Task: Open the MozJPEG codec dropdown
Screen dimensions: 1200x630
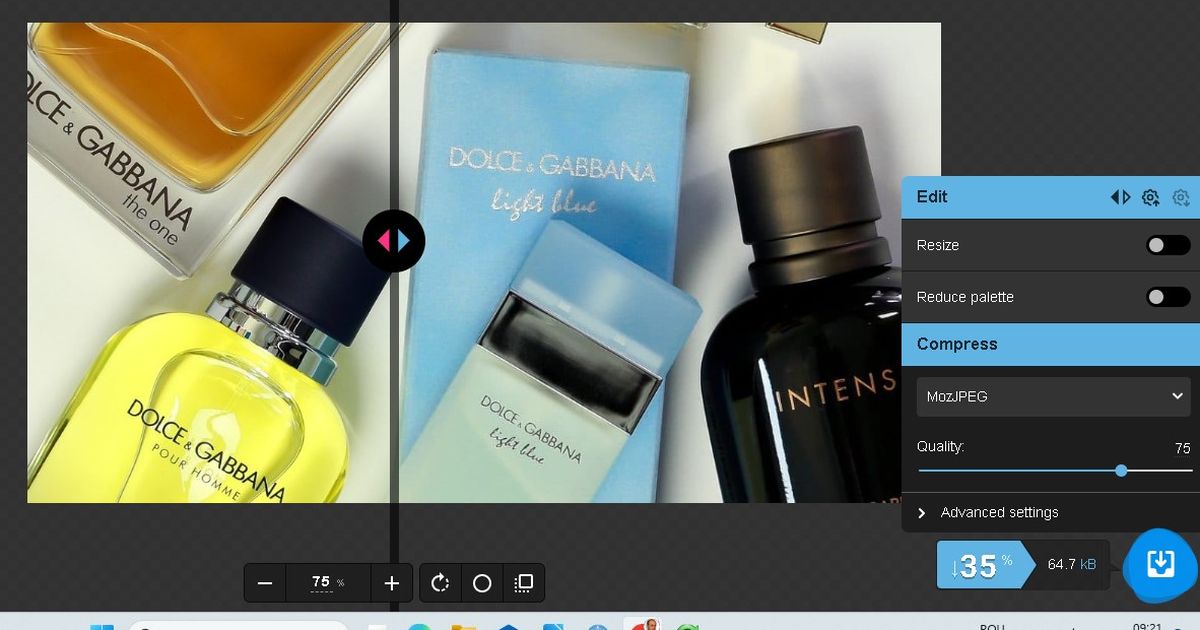Action: click(1053, 396)
